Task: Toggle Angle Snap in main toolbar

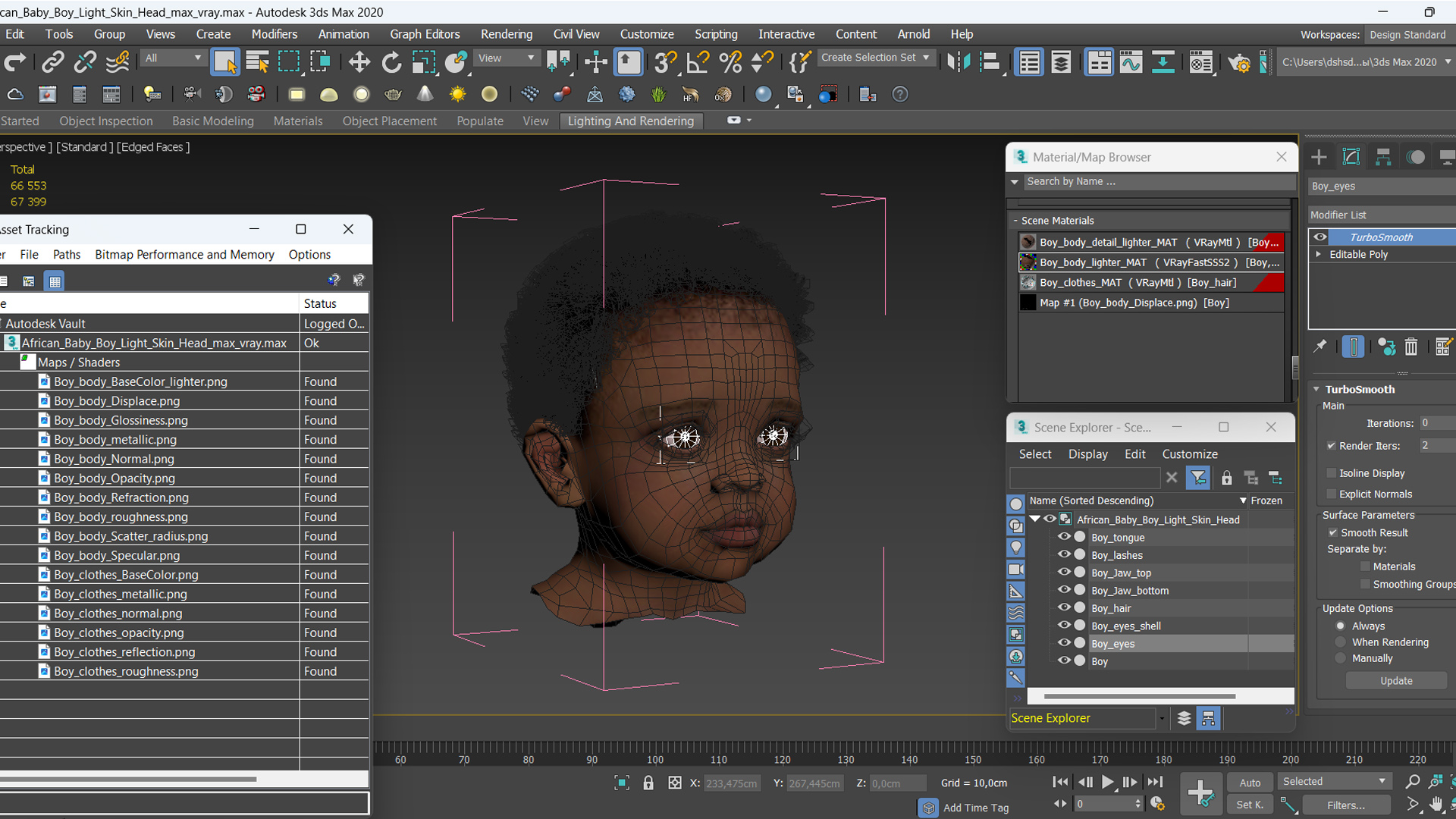Action: point(697,61)
